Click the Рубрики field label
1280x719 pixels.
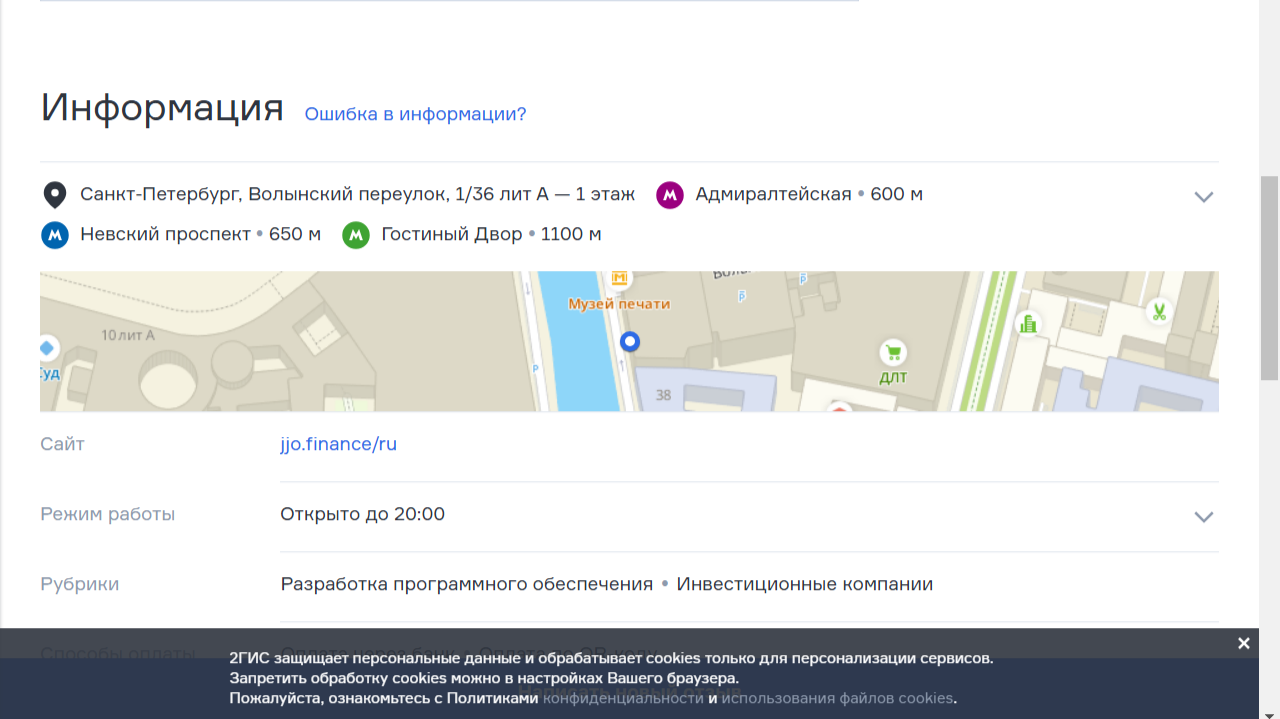pyautogui.click(x=79, y=584)
